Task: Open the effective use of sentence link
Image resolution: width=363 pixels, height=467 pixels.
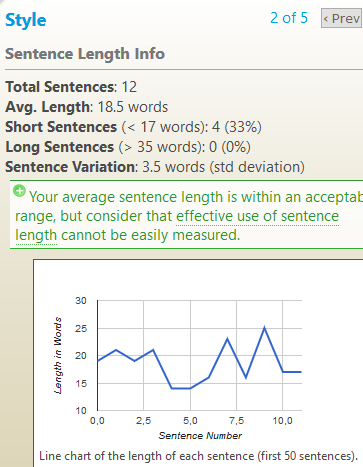Action: (257, 216)
